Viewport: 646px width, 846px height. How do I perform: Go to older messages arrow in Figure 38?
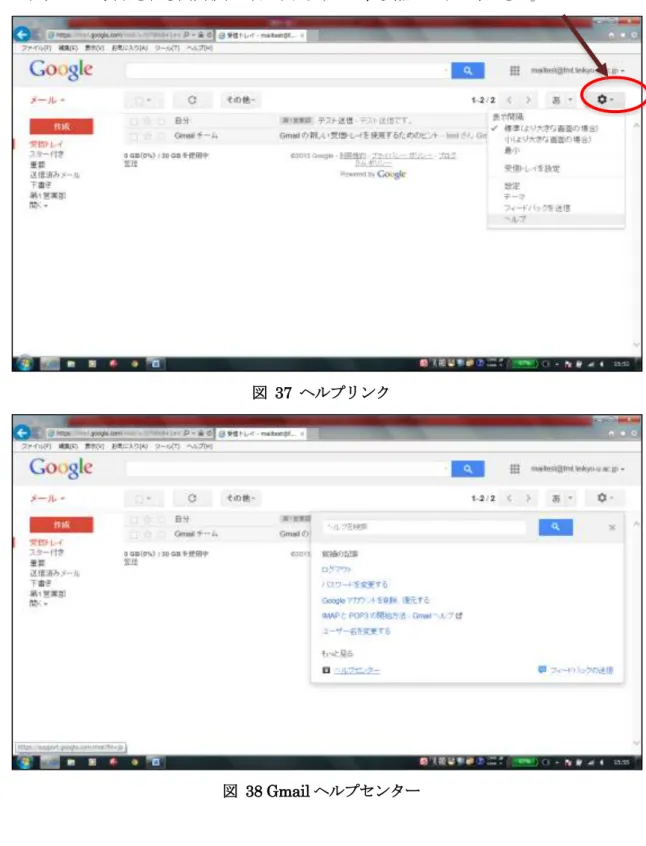click(528, 499)
